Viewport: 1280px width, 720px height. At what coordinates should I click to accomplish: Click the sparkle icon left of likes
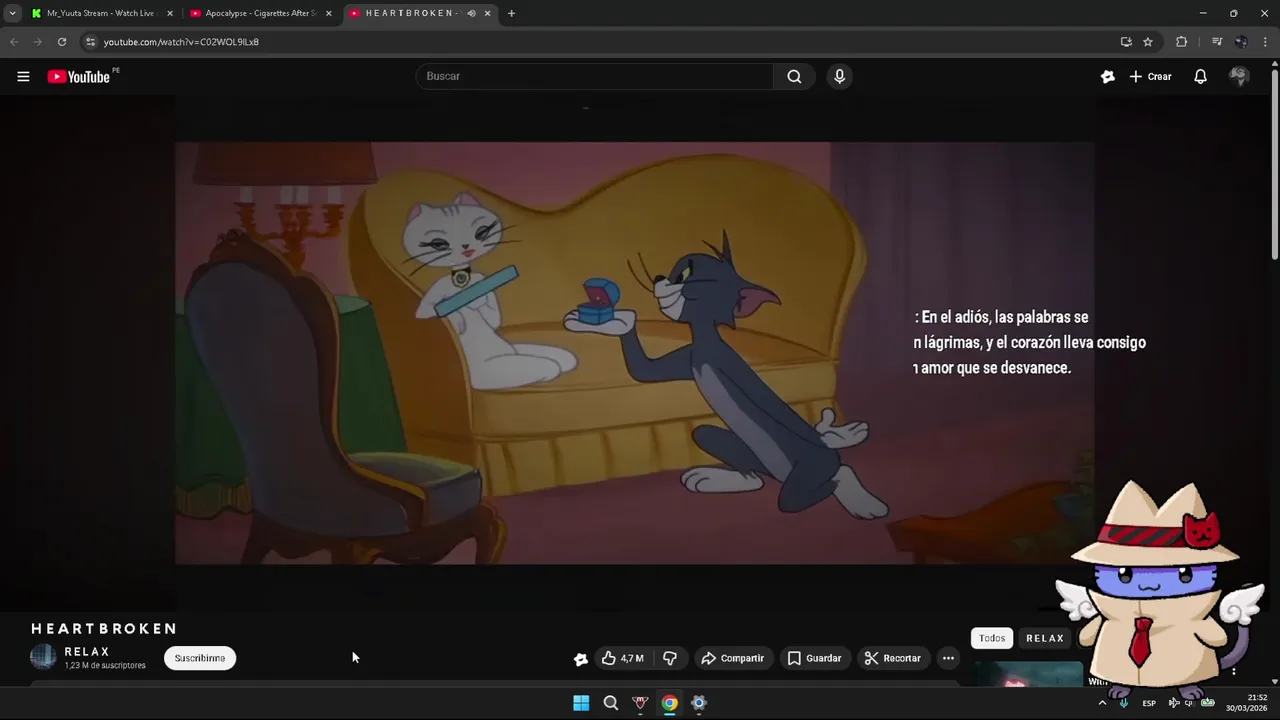(580, 658)
